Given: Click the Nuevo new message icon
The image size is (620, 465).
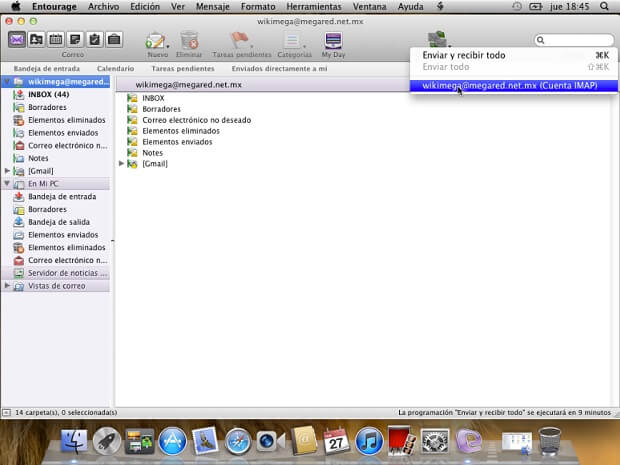Looking at the screenshot, I should [156, 40].
